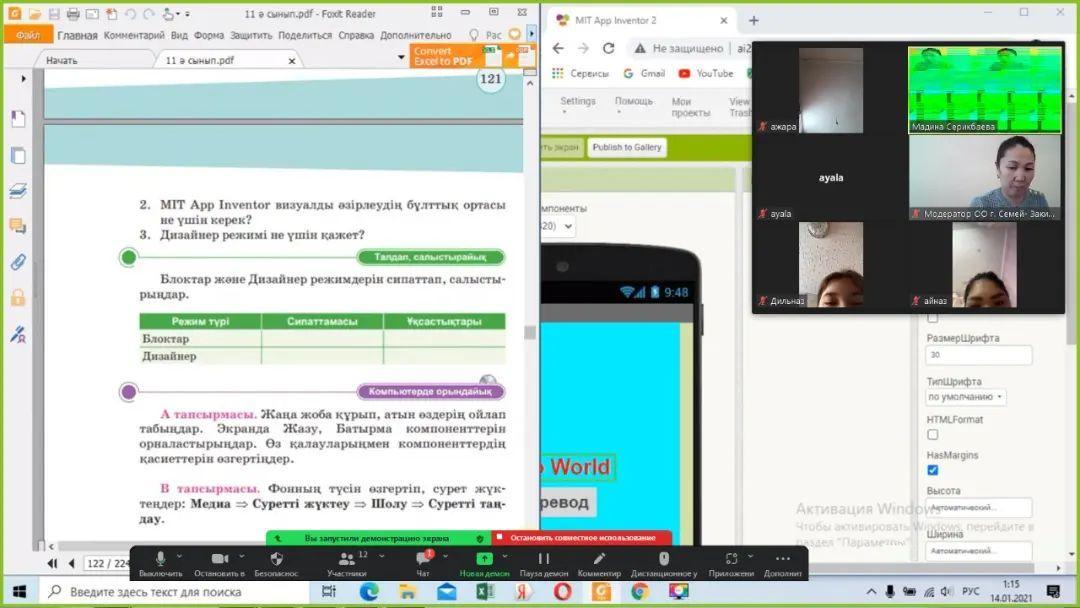Viewport: 1080px width, 608px height.
Task: Open Foxit tab list dropdown arrow
Action: [x=401, y=58]
